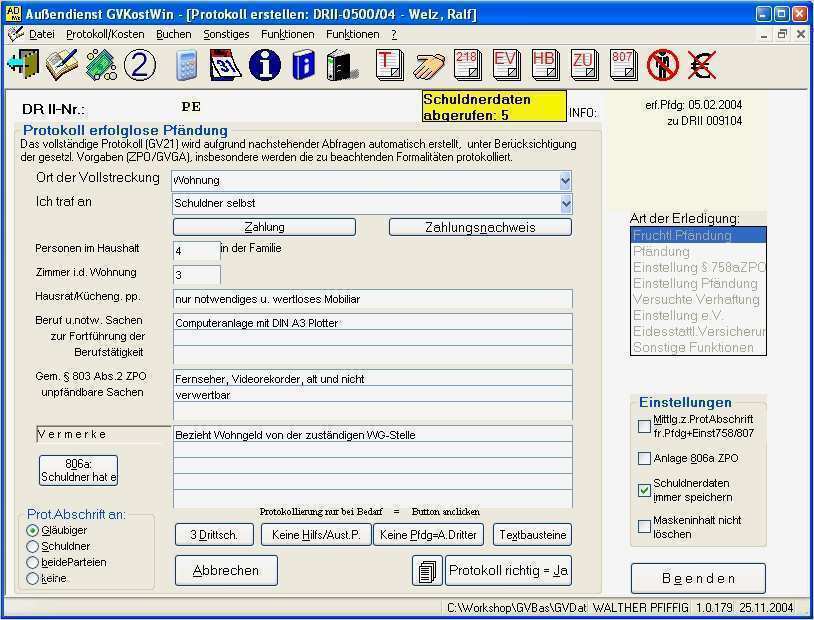Click the exit door toolbar icon

click(x=22, y=66)
